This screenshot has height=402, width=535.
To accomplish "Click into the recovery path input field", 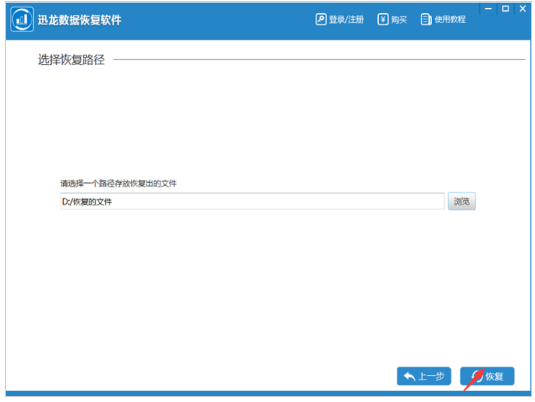I will tap(252, 201).
